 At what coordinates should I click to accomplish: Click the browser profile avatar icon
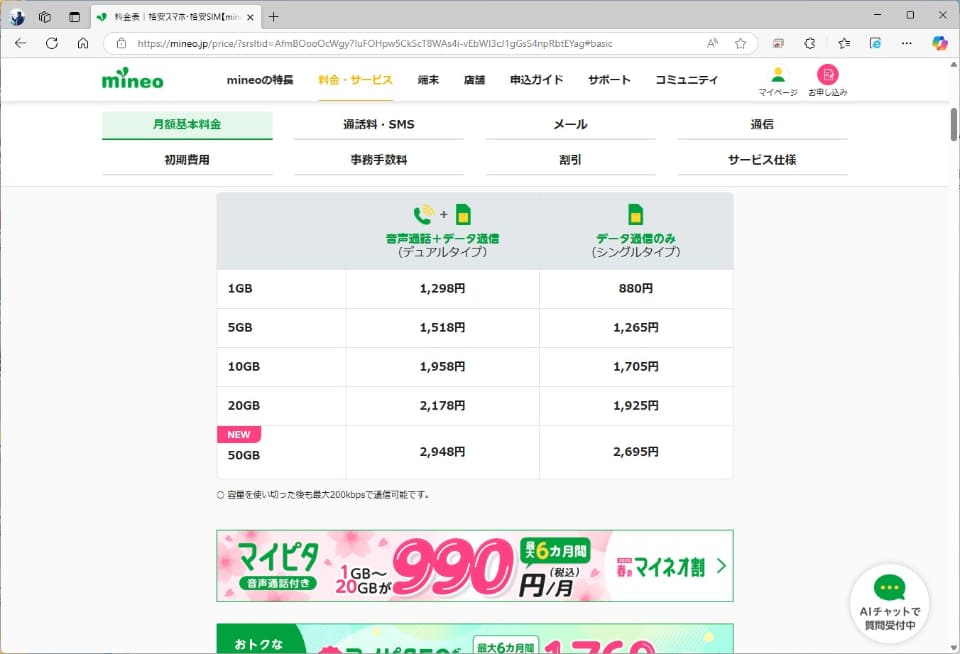click(x=17, y=17)
